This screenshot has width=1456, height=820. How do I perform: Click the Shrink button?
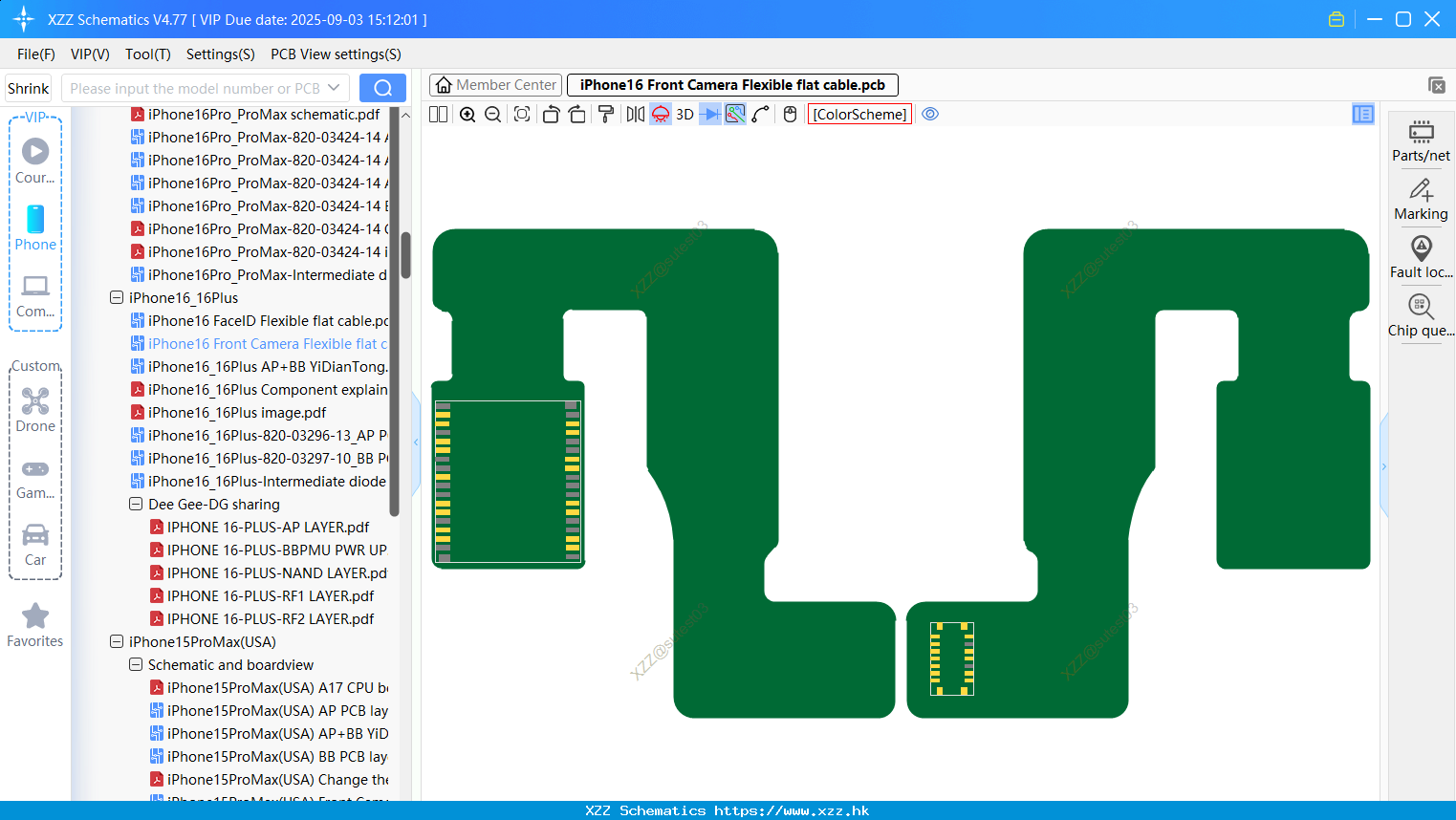point(29,88)
